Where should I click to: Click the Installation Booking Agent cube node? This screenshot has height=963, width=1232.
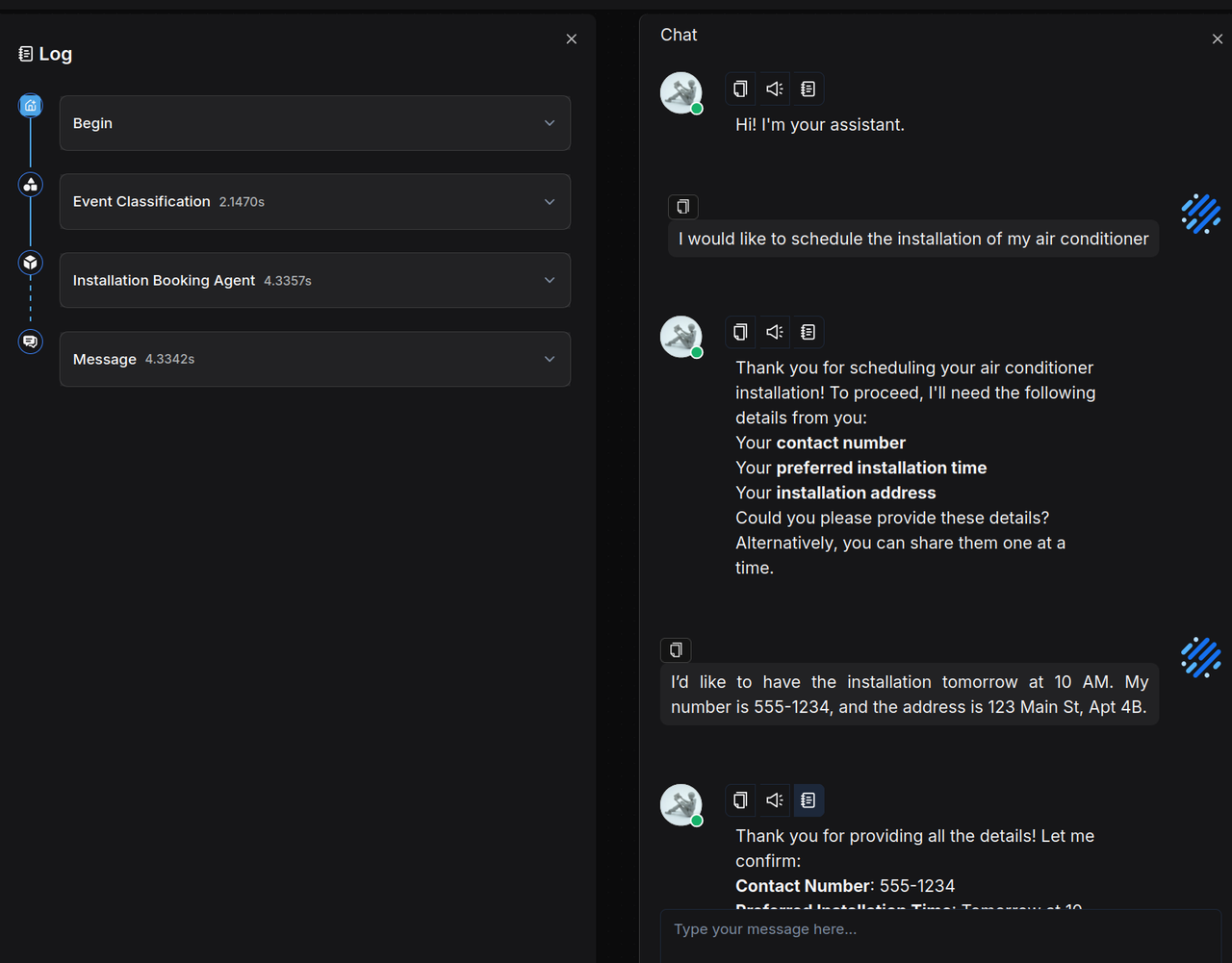tap(31, 263)
